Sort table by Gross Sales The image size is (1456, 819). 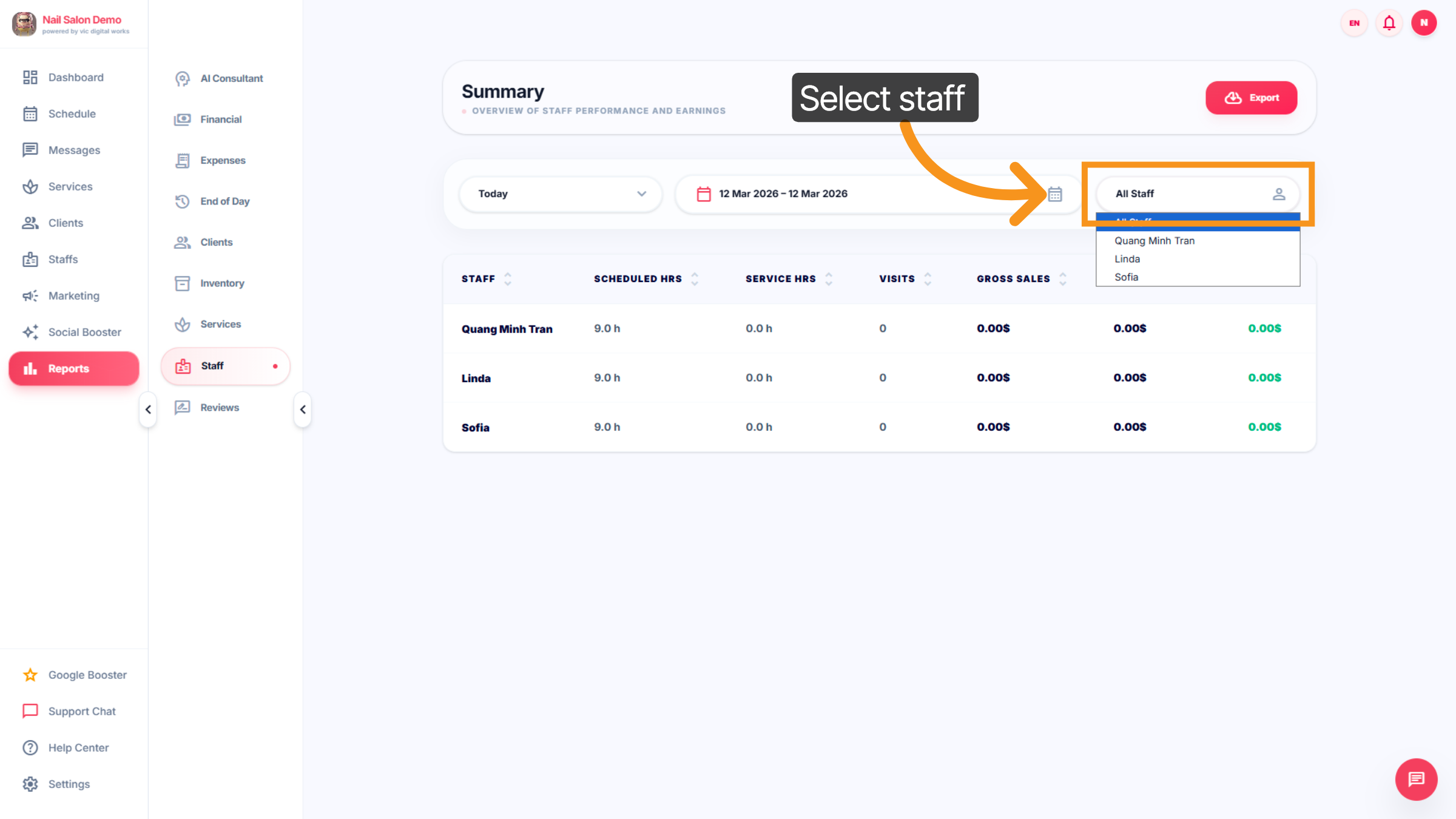click(1062, 278)
